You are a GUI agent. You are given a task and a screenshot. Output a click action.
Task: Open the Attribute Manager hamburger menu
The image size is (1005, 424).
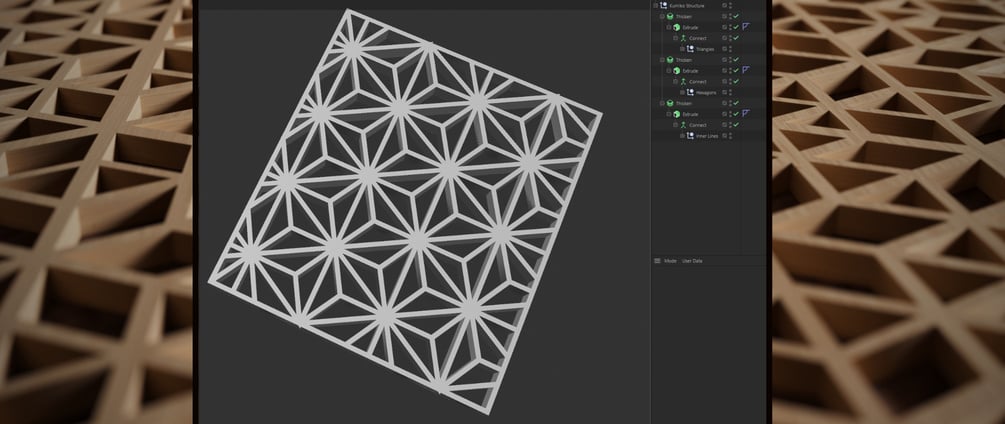pyautogui.click(x=657, y=261)
